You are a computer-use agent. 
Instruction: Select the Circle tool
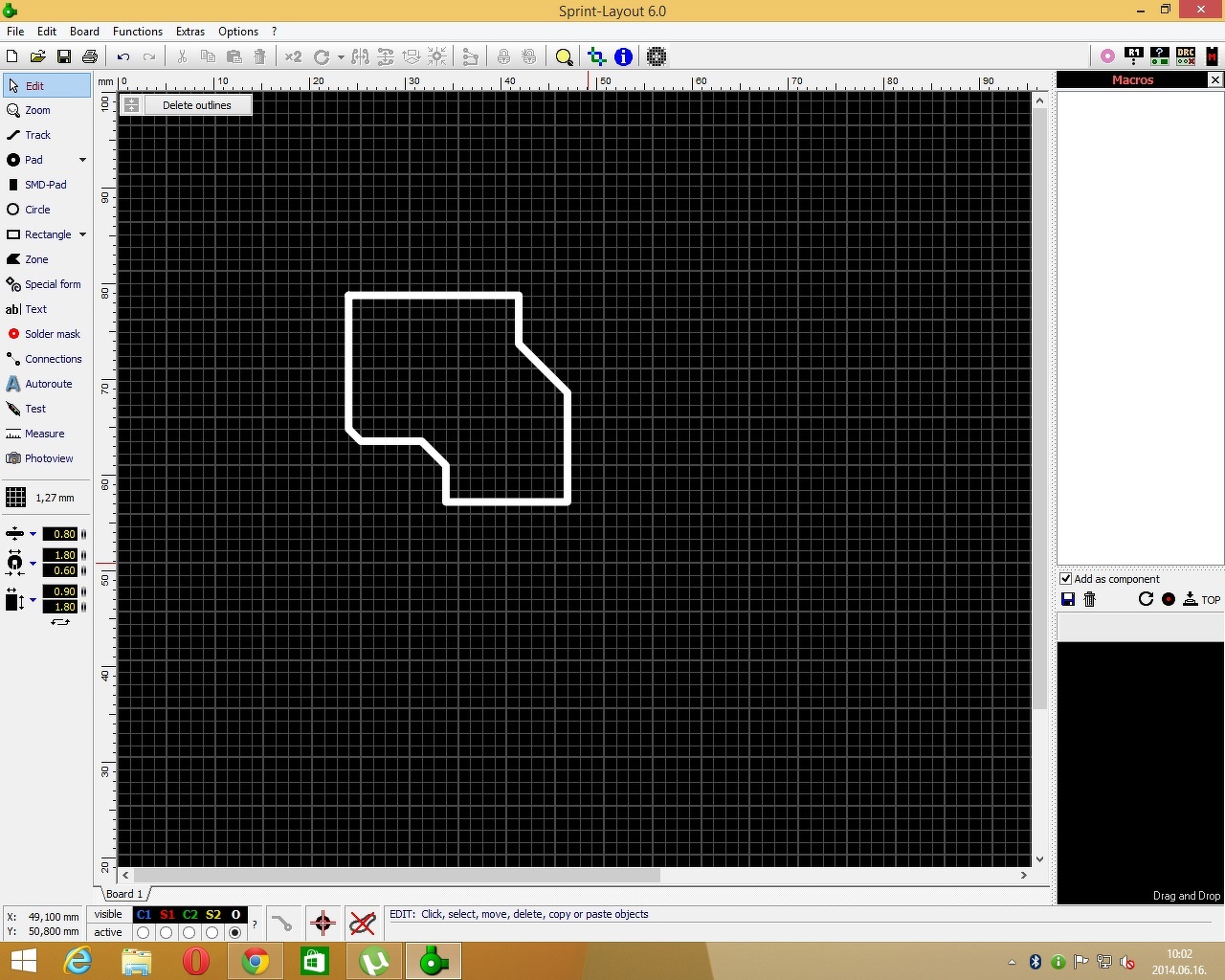[x=47, y=210]
